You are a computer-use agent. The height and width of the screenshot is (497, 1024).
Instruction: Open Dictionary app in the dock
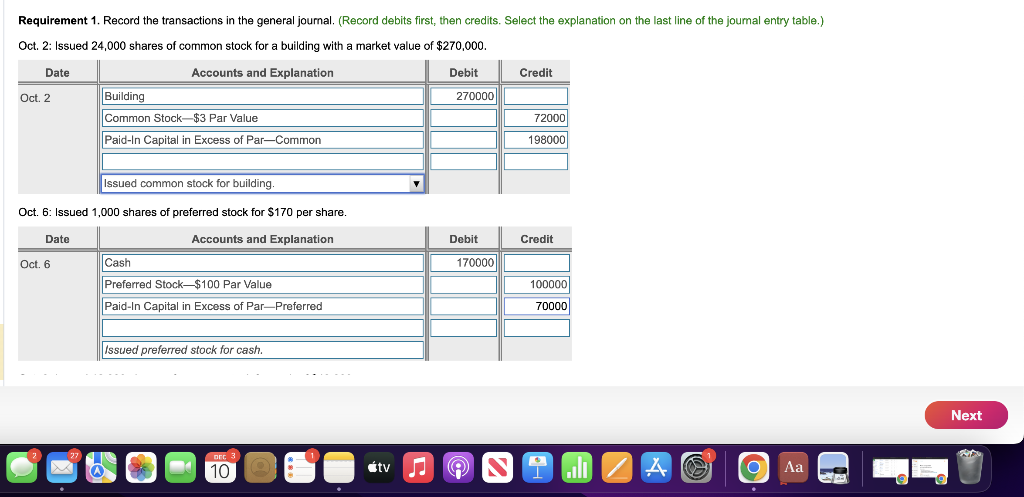coord(793,468)
